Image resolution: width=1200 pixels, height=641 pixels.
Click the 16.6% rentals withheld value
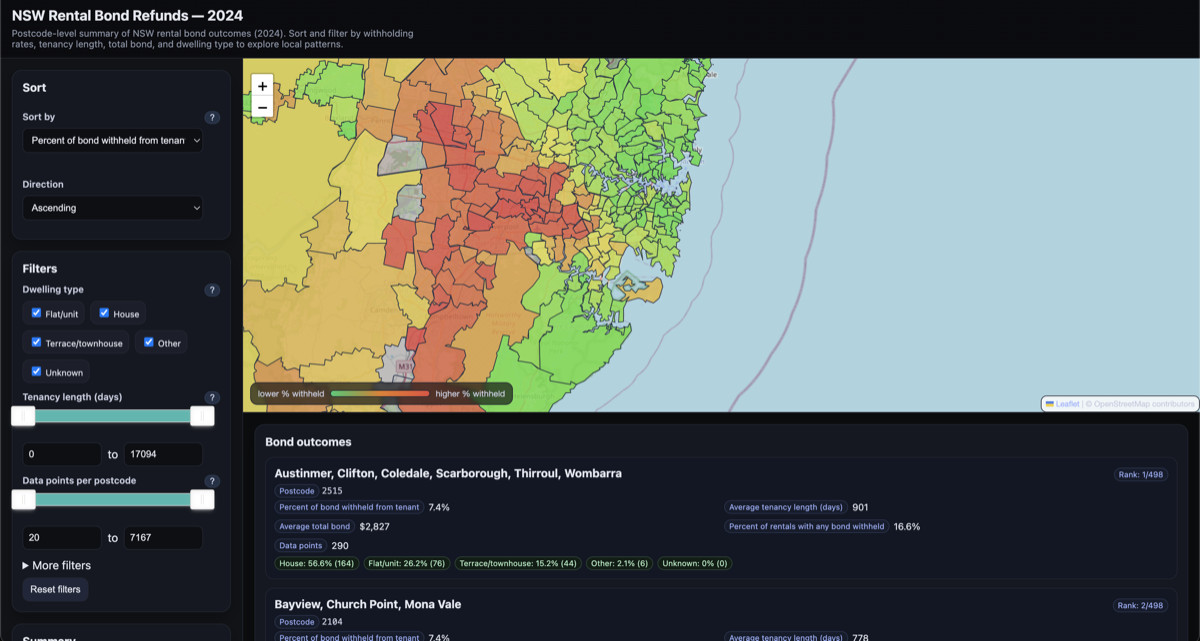[907, 526]
